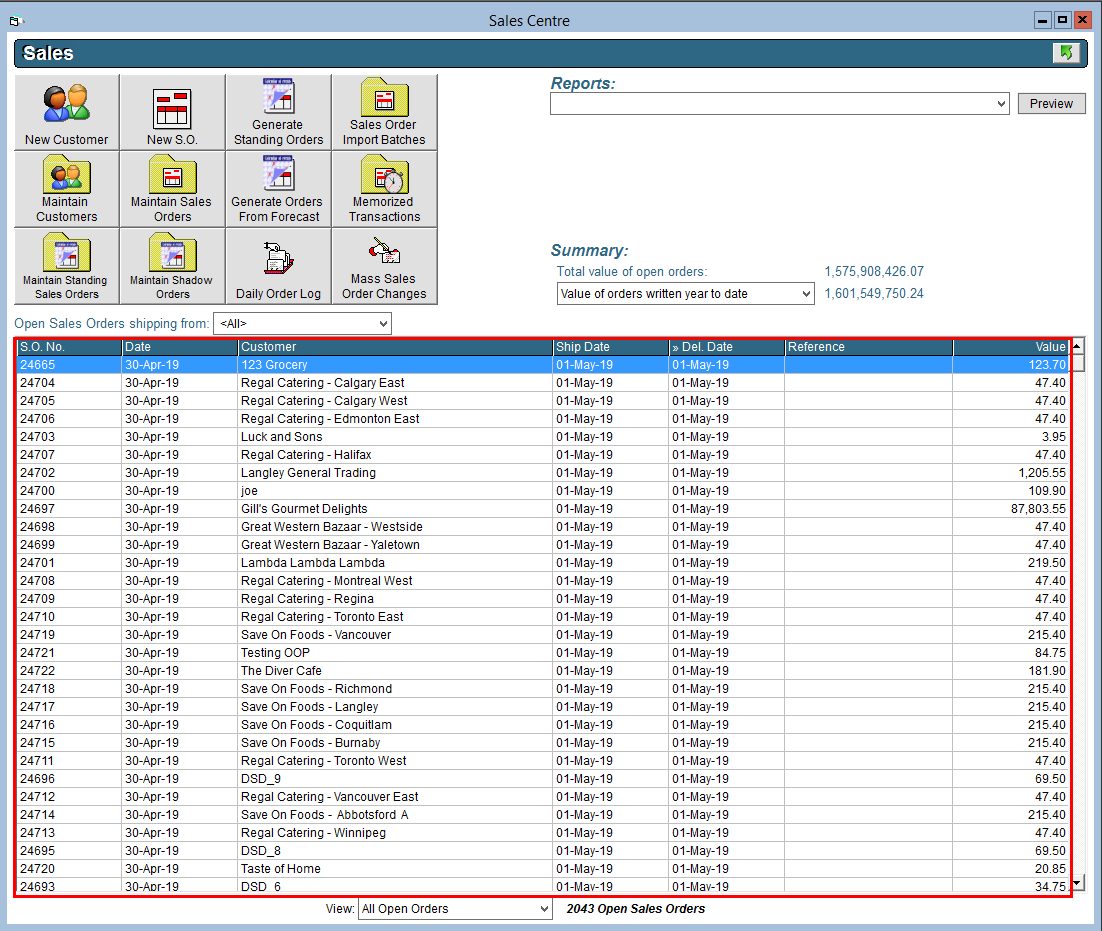Viewport: 1102px width, 931px height.
Task: Select the Luck and Sons order
Action: click(543, 436)
